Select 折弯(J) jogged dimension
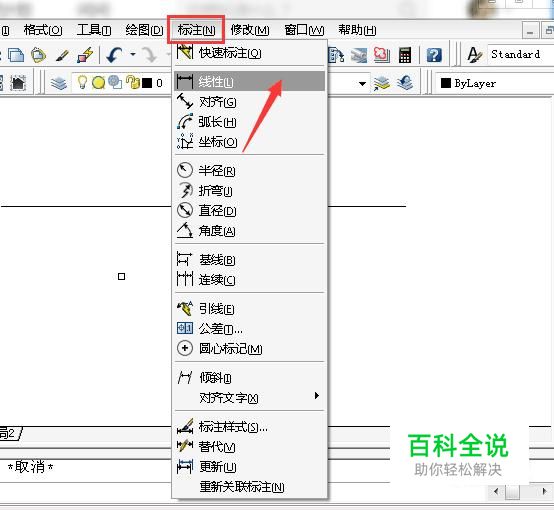This screenshot has width=554, height=510. tap(249, 190)
